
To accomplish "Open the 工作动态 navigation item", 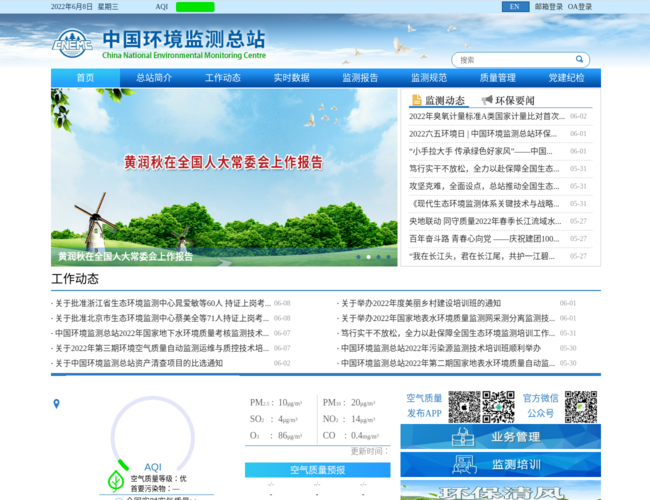I will (223, 78).
